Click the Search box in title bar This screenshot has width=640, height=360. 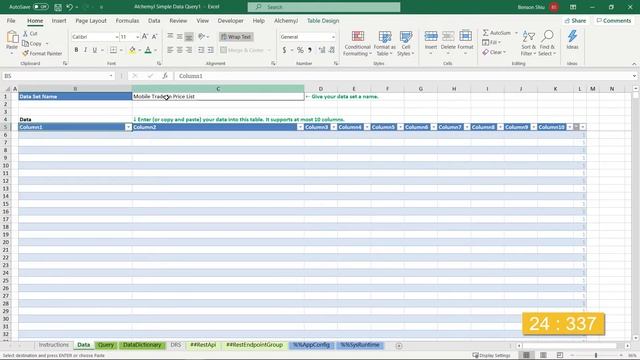tap(324, 7)
